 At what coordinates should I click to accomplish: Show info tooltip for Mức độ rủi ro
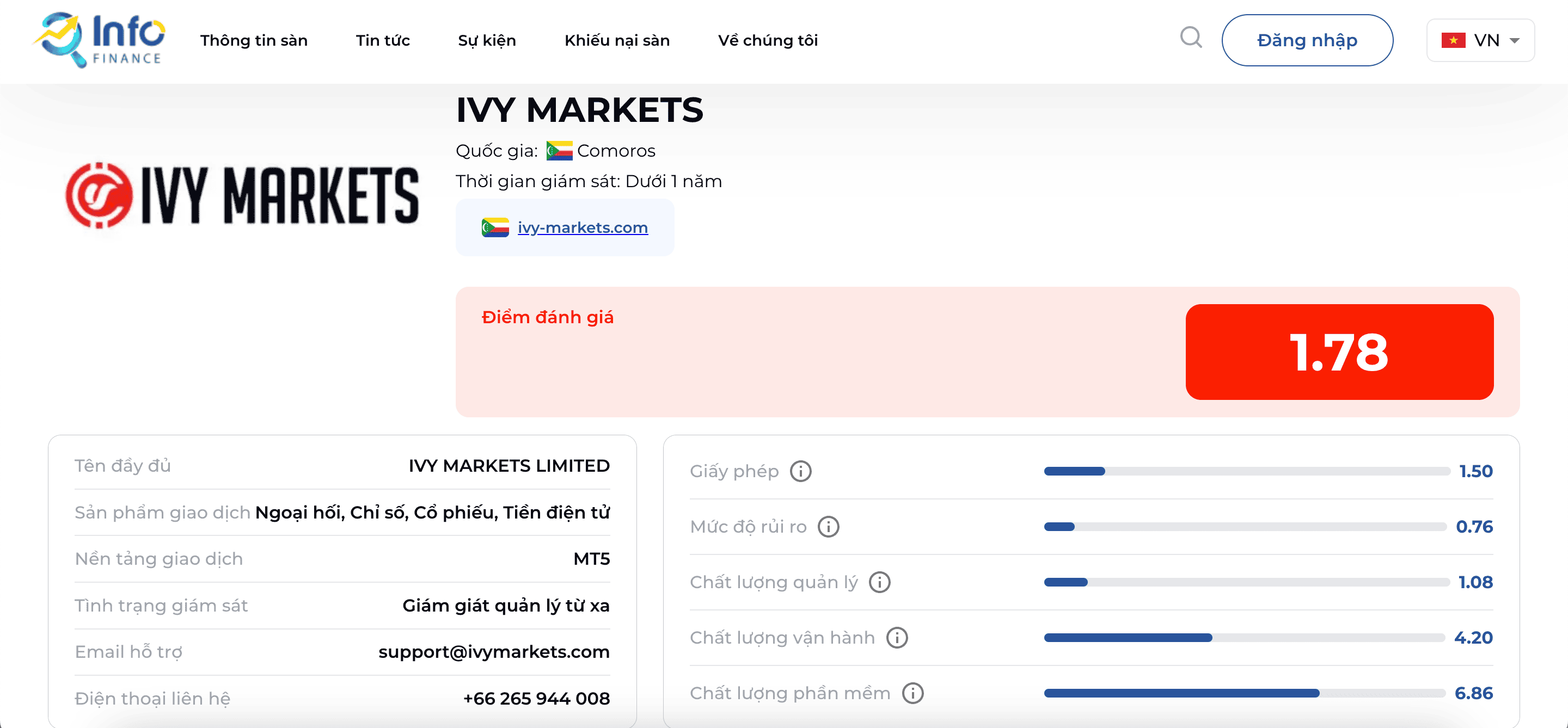pyautogui.click(x=828, y=526)
